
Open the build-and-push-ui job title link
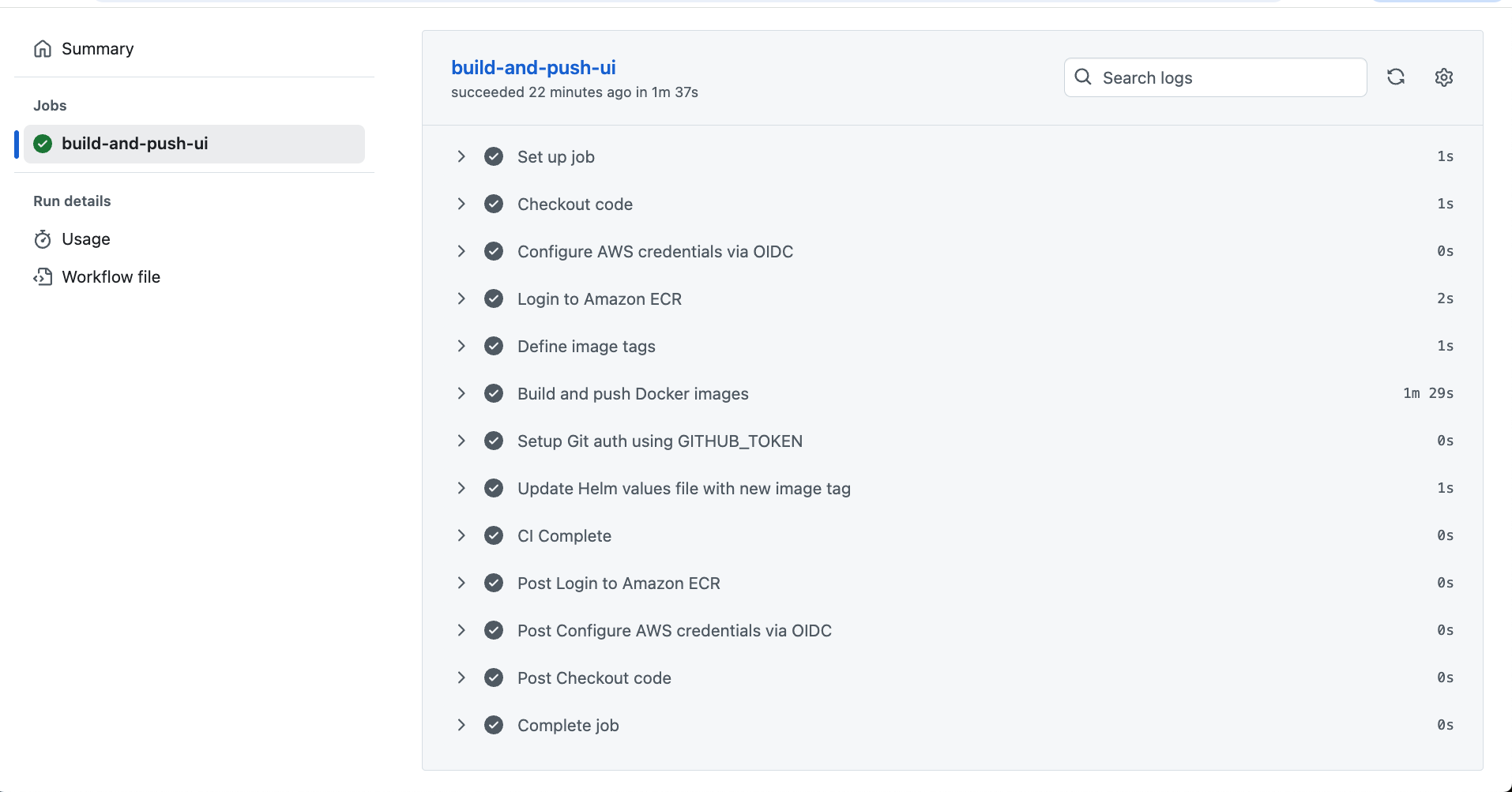pos(533,67)
